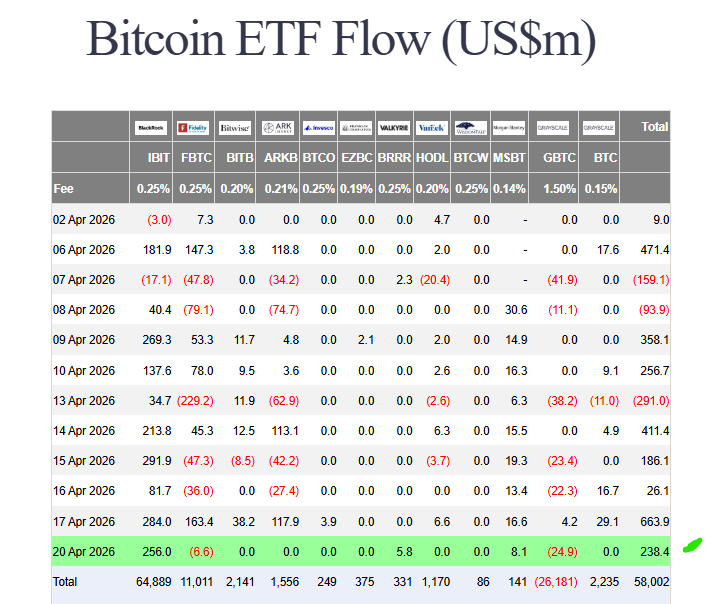
Task: Select the MSBT column header
Action: coord(509,158)
